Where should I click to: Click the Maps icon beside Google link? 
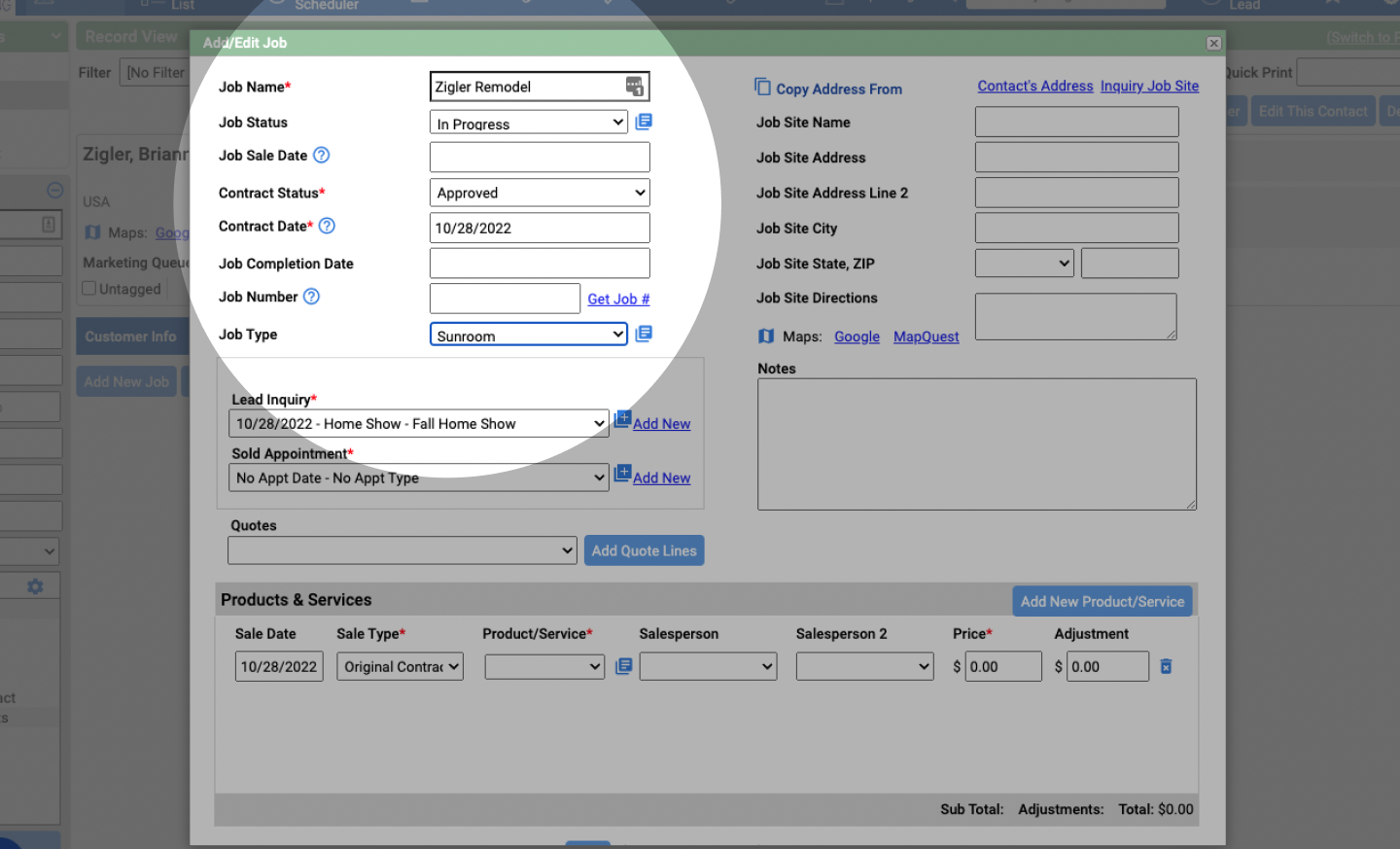(766, 336)
